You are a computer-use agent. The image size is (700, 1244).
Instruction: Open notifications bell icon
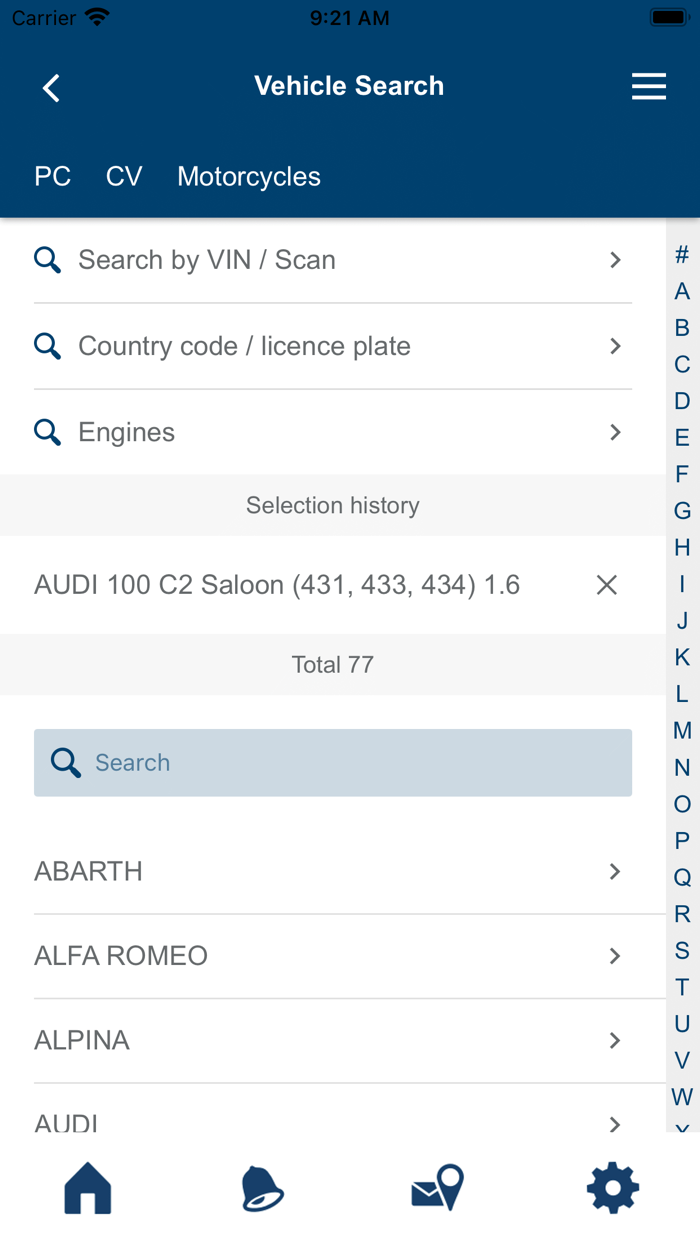tap(262, 1189)
